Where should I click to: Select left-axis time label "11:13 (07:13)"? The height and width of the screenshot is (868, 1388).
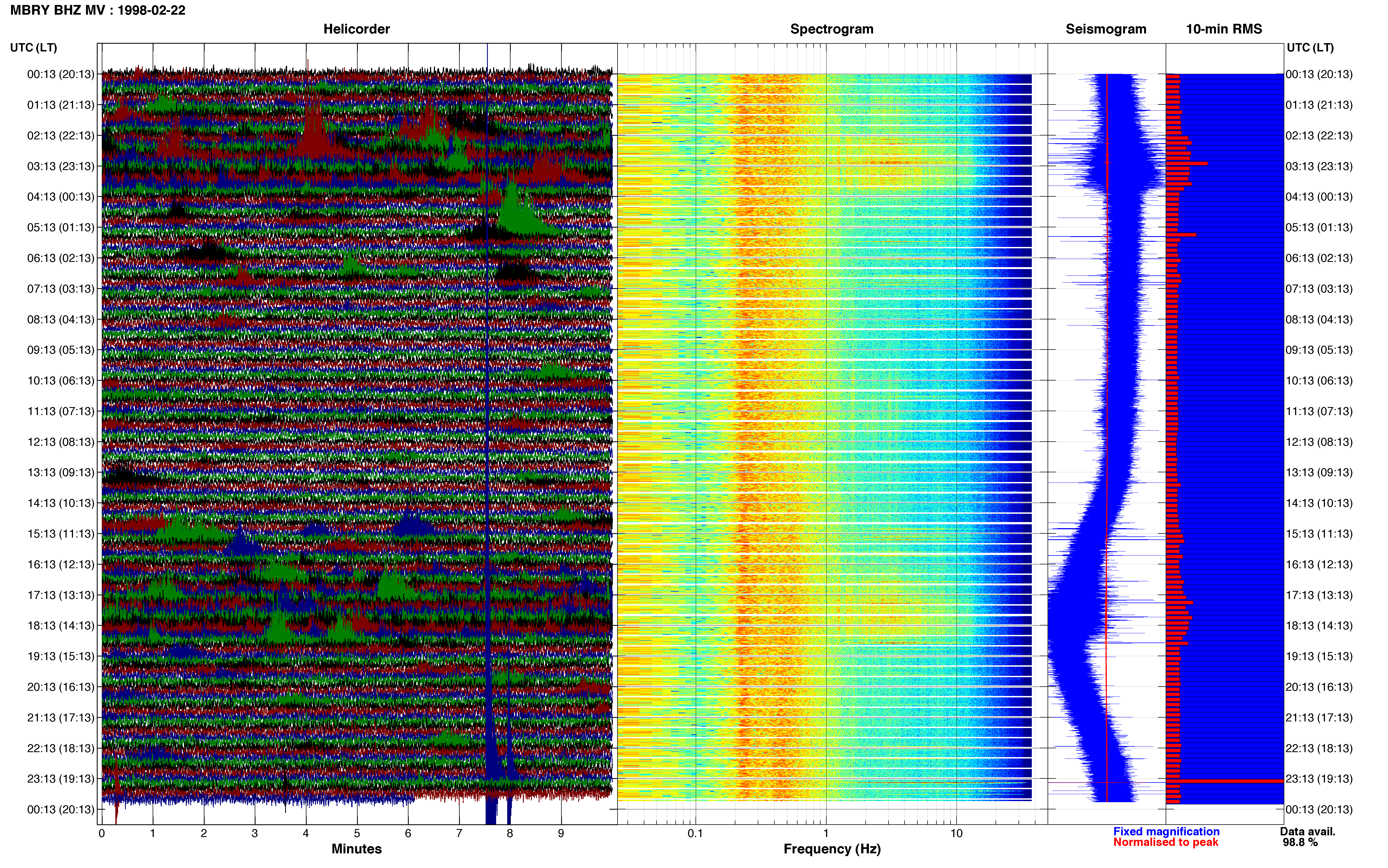(60, 411)
